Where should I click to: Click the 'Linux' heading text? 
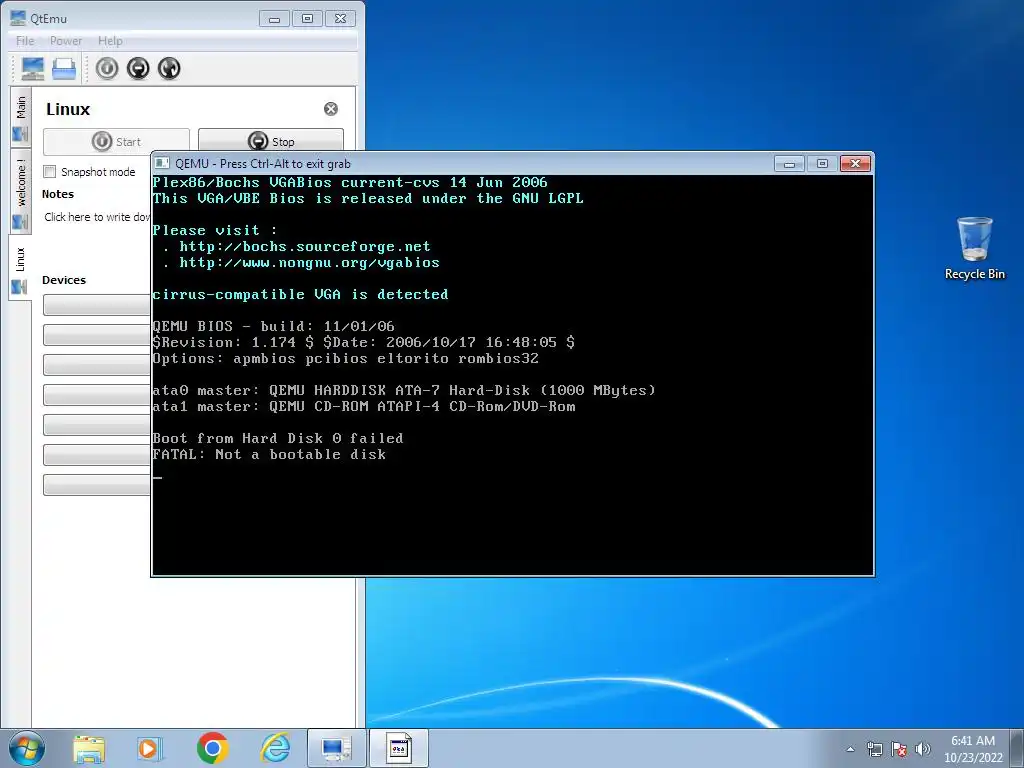point(68,109)
